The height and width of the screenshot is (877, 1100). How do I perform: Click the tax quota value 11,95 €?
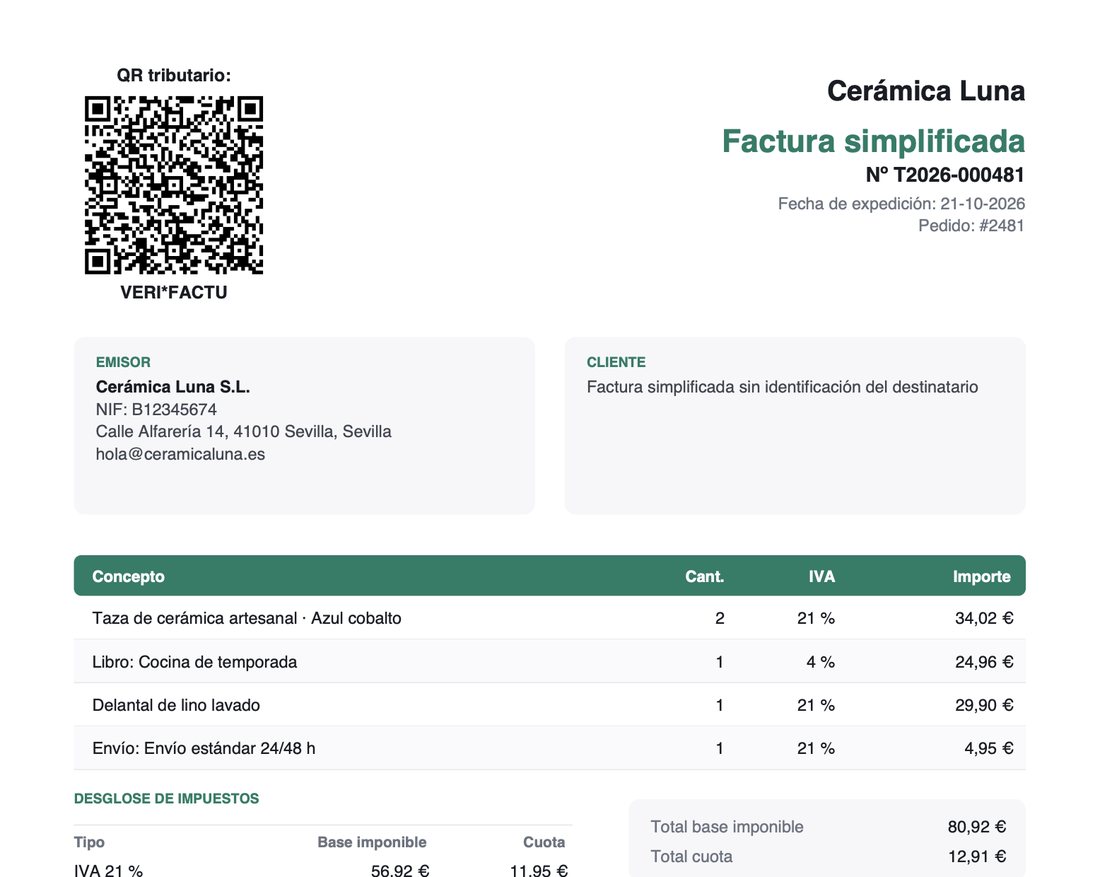(x=539, y=870)
